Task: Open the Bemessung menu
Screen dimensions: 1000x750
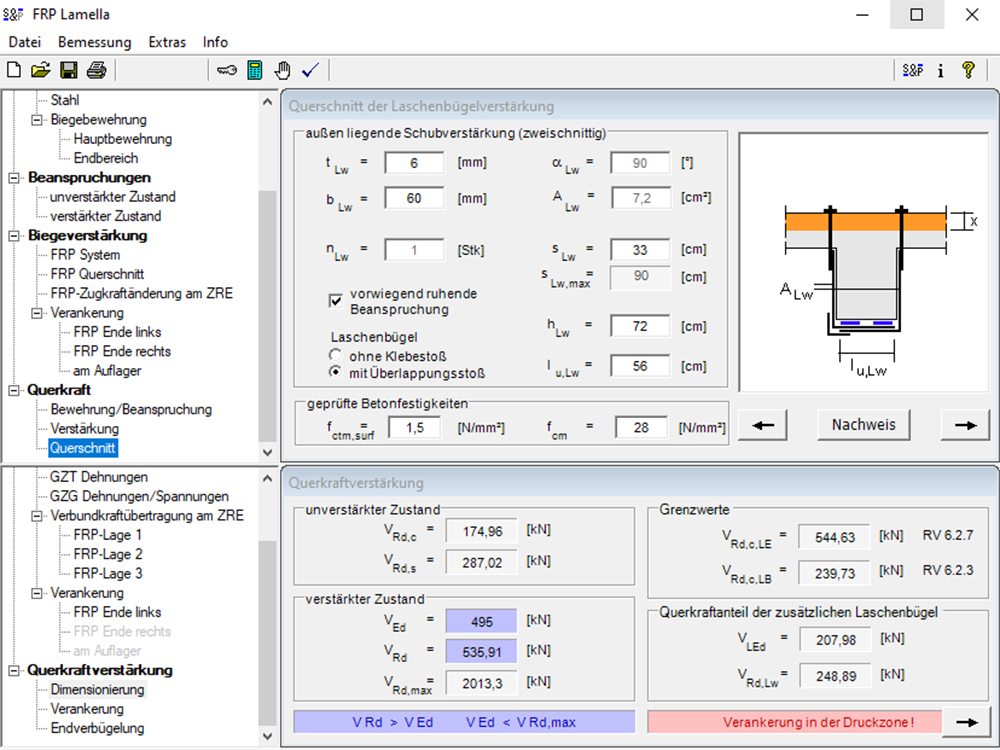Action: pyautogui.click(x=94, y=42)
